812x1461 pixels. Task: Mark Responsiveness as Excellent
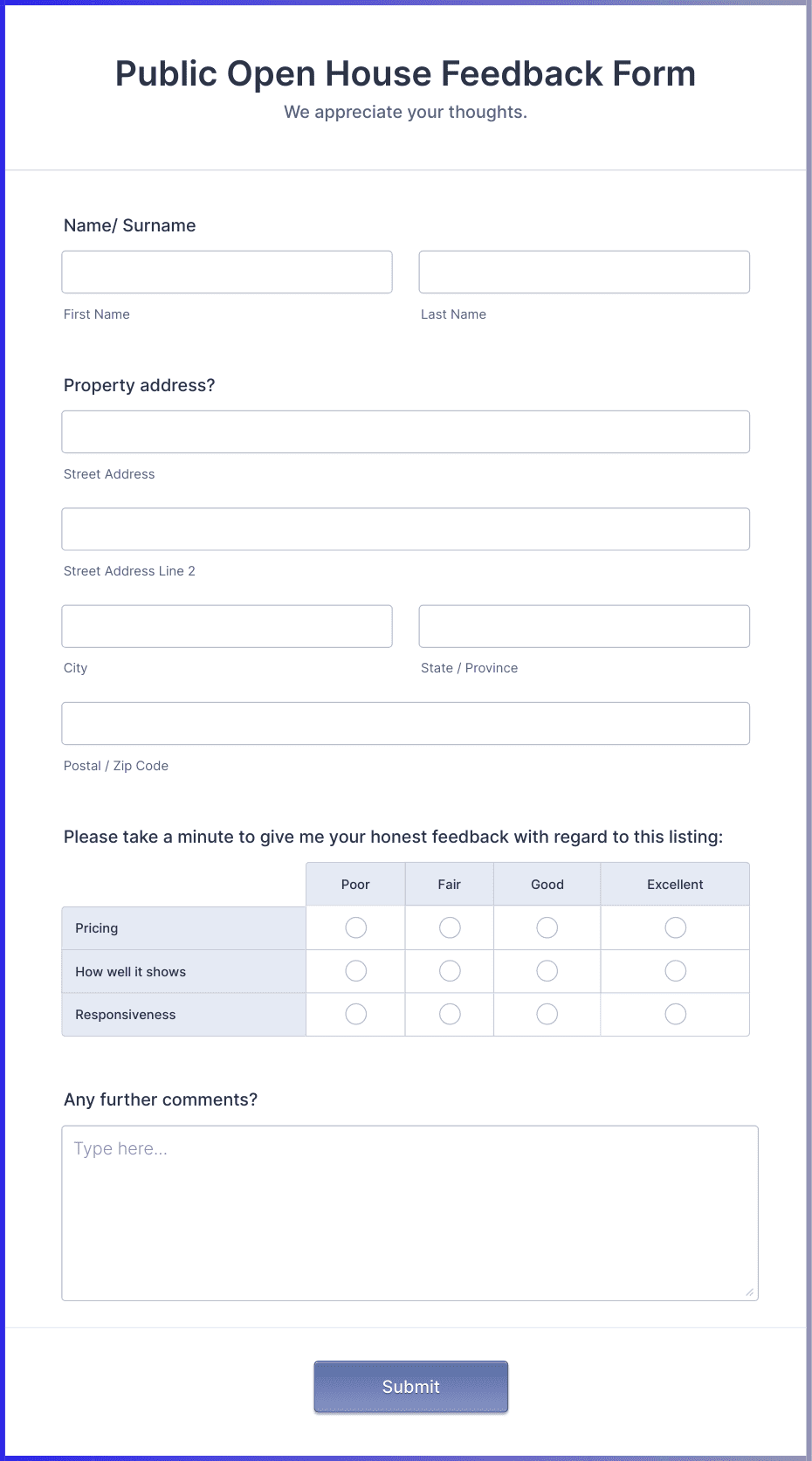pos(676,1014)
